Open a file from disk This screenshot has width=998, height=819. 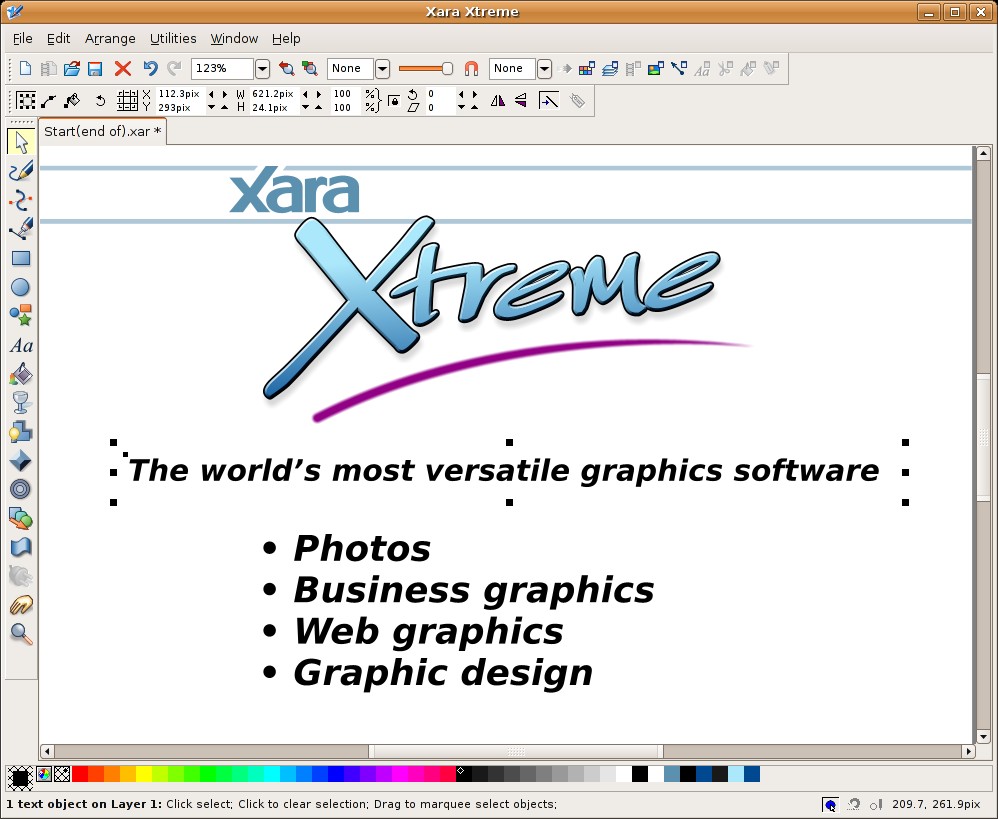(72, 68)
